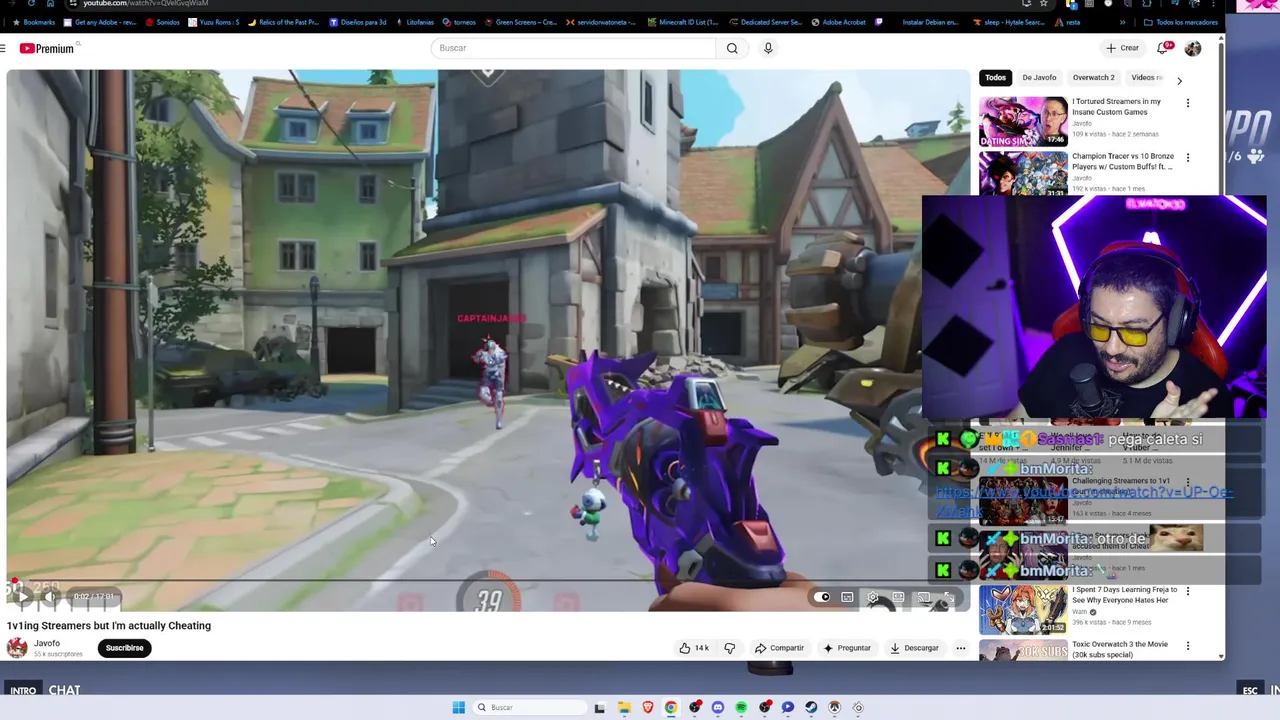Download video with Descargar
The height and width of the screenshot is (720, 1280).
(x=914, y=648)
